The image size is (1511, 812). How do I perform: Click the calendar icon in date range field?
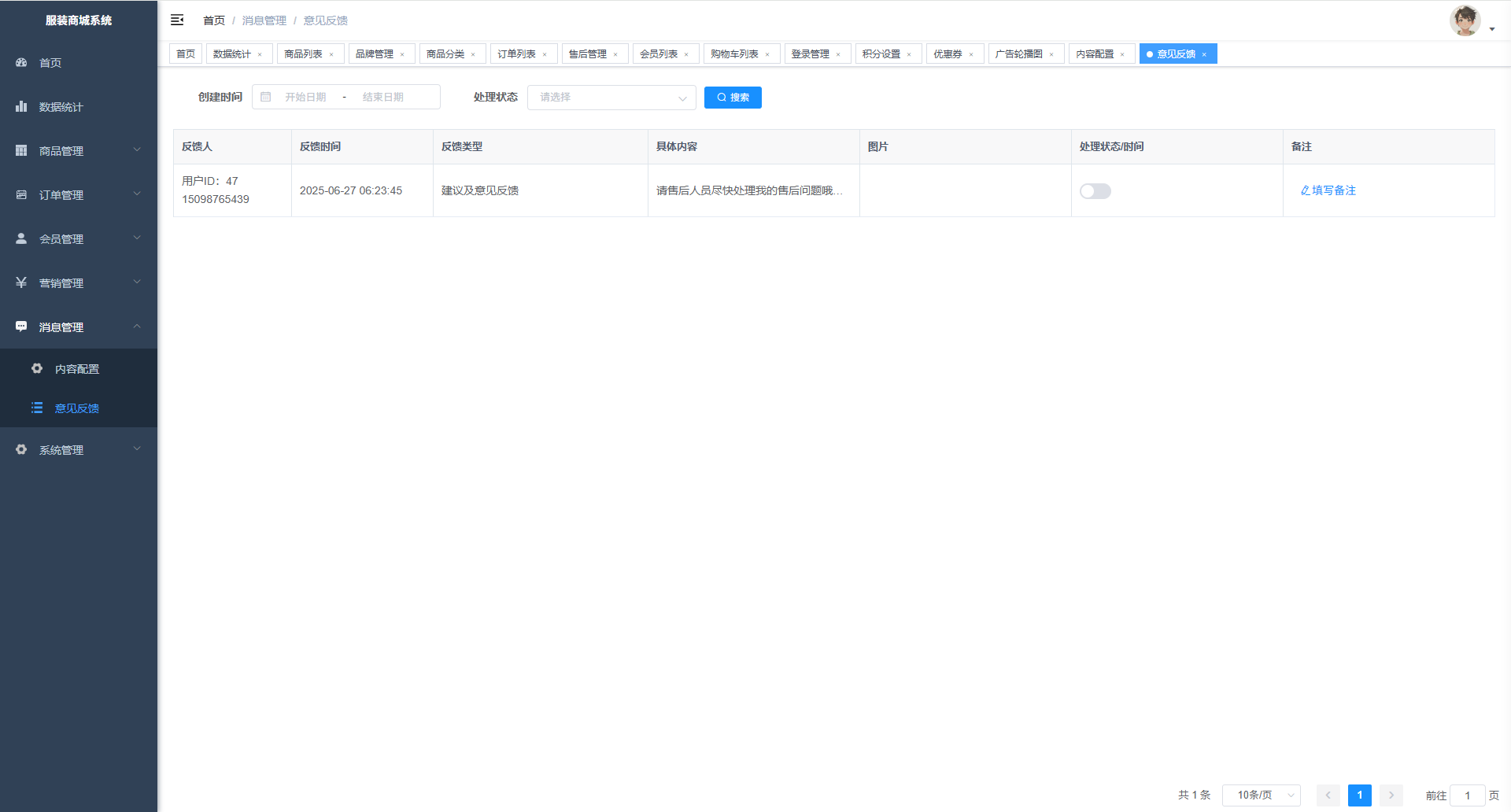pos(266,97)
